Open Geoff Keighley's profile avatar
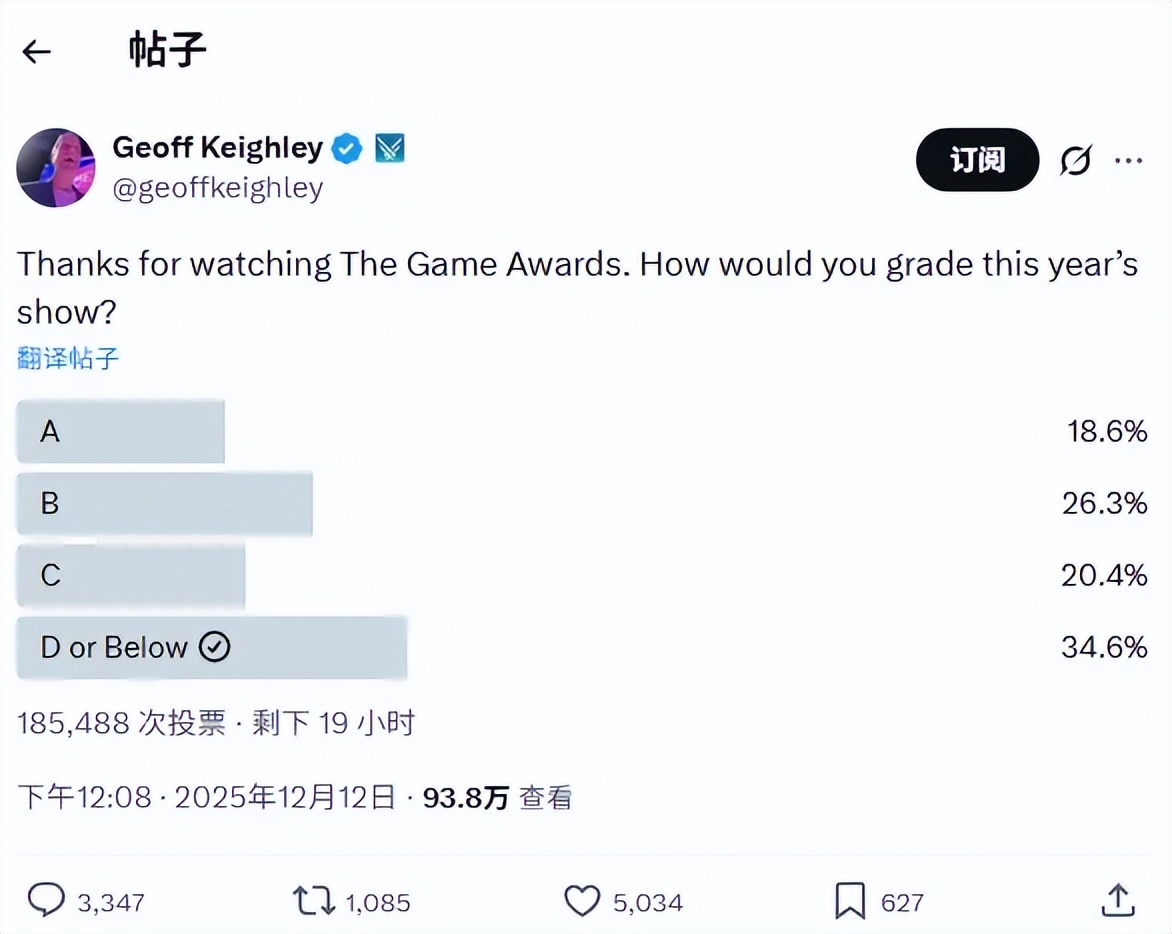The width and height of the screenshot is (1172, 934). pos(56,167)
